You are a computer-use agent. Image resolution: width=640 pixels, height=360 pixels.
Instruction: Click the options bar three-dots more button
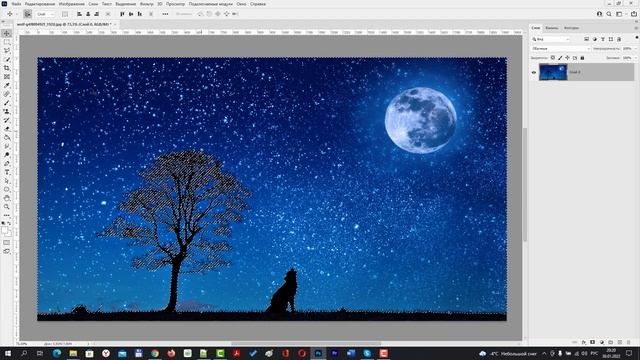click(x=165, y=14)
